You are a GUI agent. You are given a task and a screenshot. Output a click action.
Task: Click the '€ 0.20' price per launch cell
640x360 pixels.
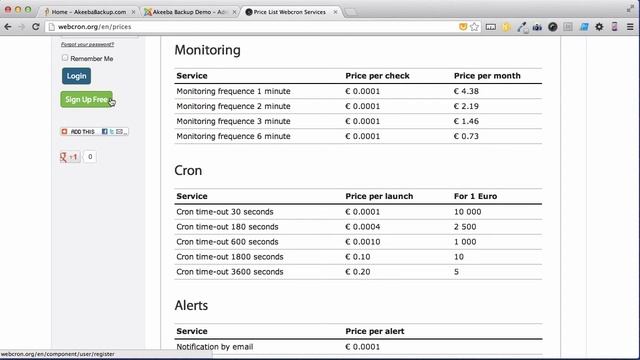[358, 272]
